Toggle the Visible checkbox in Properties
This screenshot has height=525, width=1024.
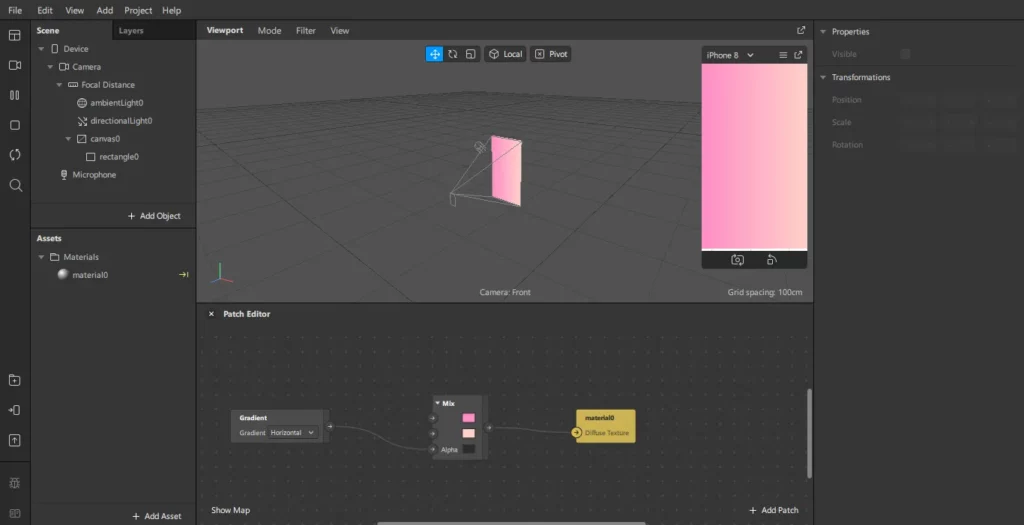coord(905,54)
